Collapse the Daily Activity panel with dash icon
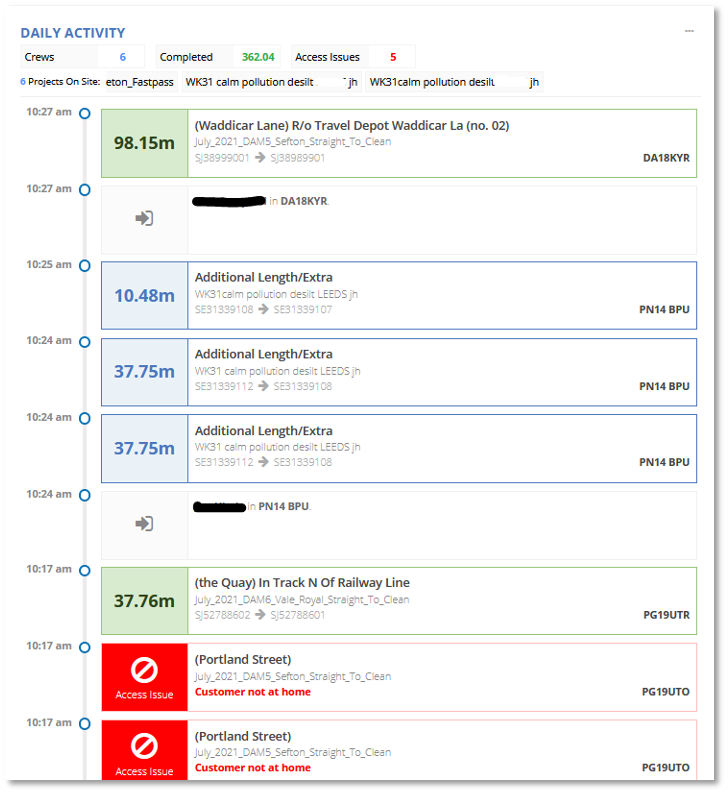The width and height of the screenshot is (728, 794). [689, 31]
